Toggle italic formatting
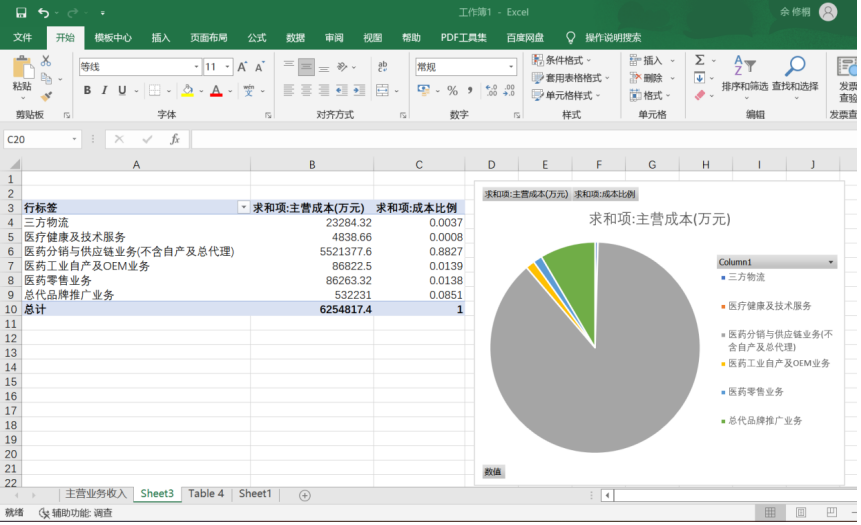Viewport: 861px width, 525px height. tap(104, 91)
